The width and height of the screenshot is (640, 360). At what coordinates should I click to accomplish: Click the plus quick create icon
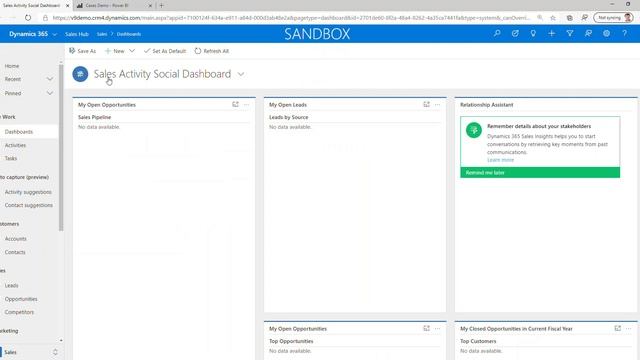pyautogui.click(x=551, y=33)
